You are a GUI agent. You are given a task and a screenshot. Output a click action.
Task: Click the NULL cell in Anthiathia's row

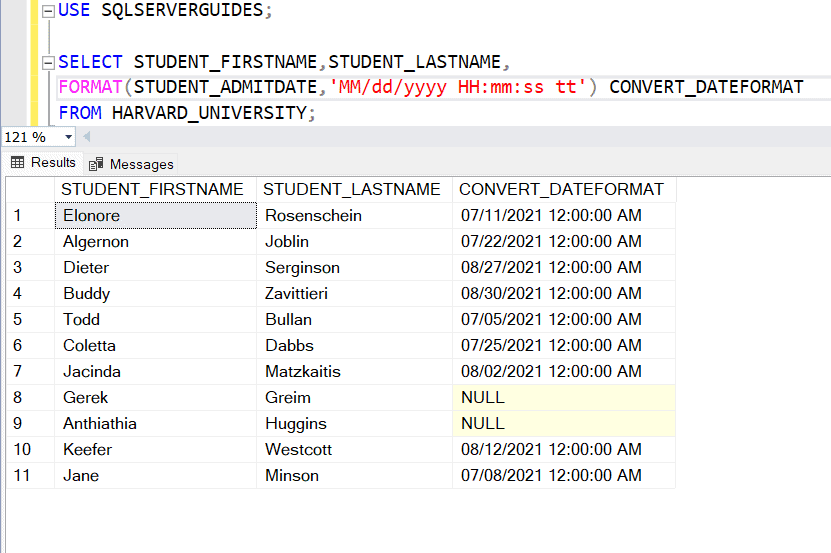coord(564,423)
